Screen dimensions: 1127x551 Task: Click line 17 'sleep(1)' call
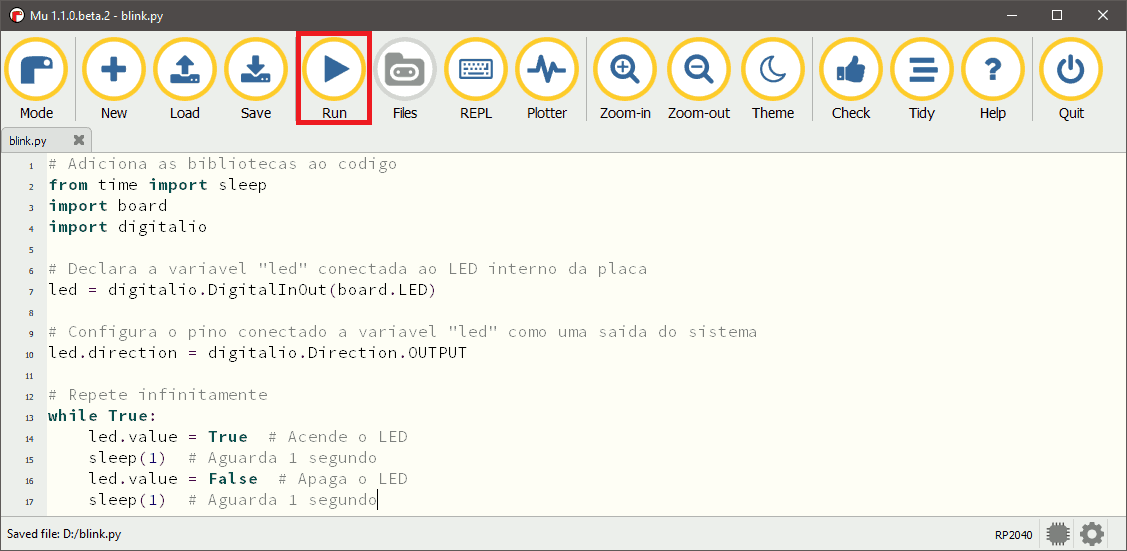127,500
